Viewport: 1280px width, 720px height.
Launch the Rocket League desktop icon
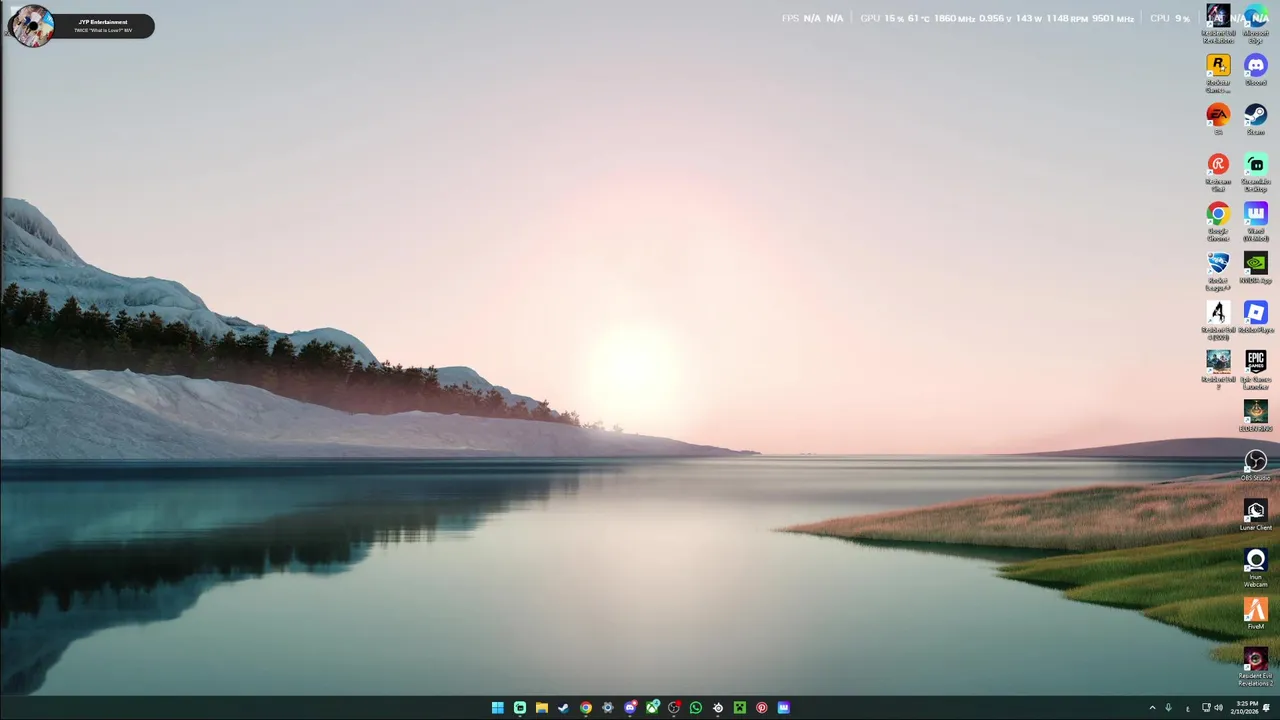pos(1218,271)
